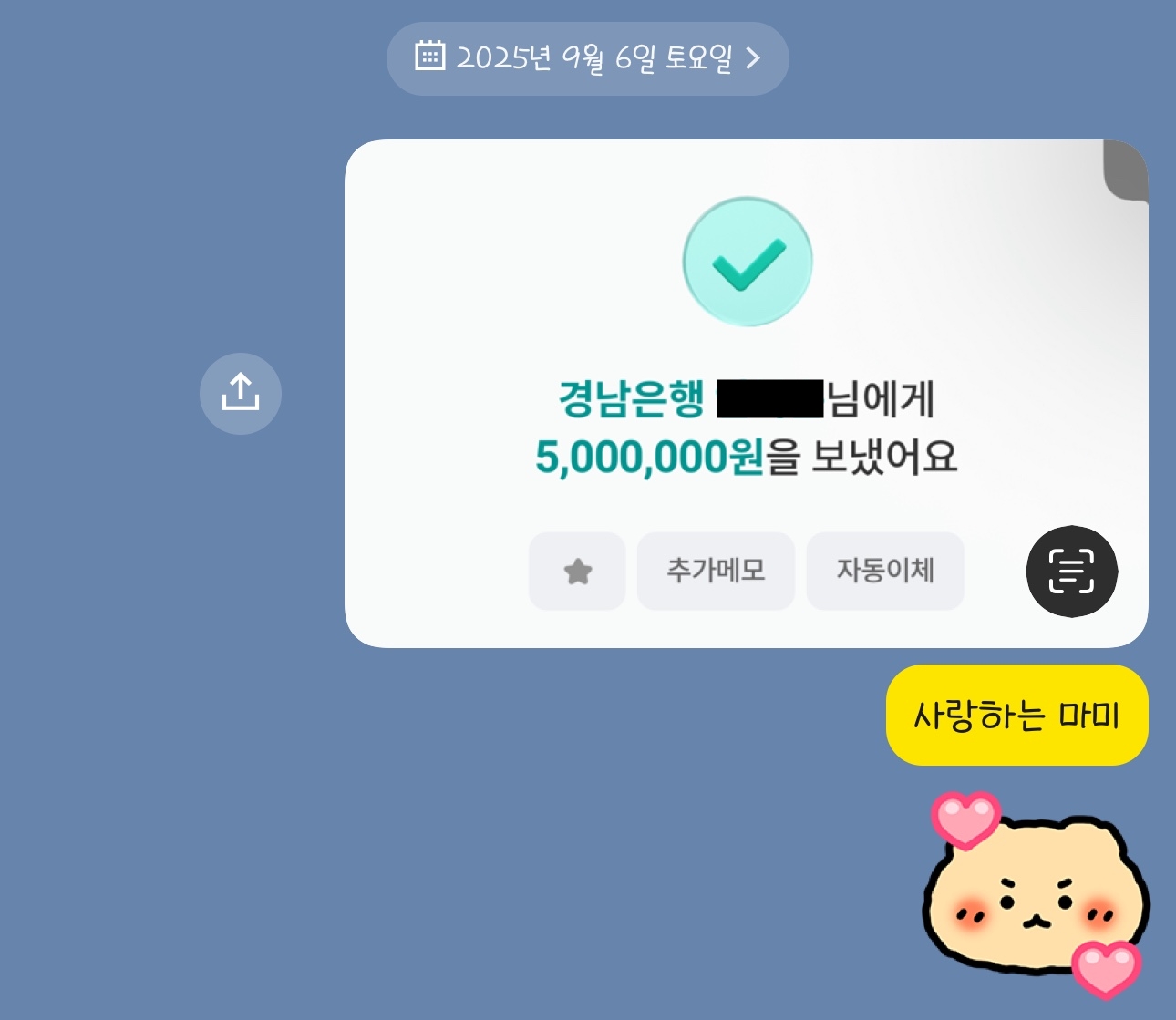The height and width of the screenshot is (1020, 1176).
Task: Tap the pink heart below the bear
Action: pyautogui.click(x=1106, y=969)
